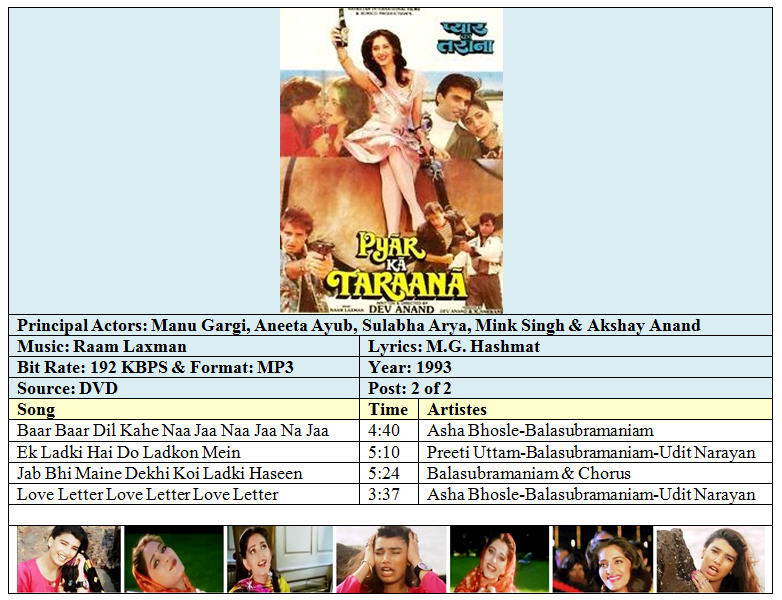This screenshot has width=782, height=600.
Task: Select the 'Principal Actors' row text
Action: (359, 325)
